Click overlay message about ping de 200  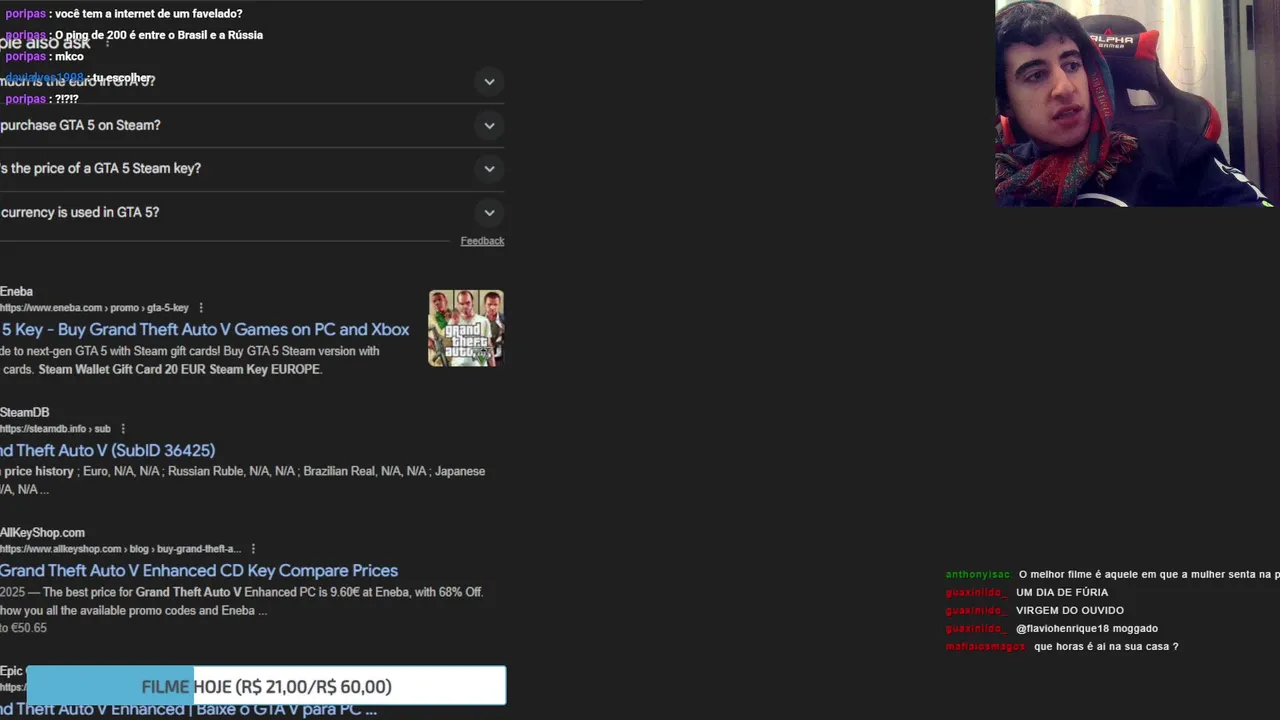pyautogui.click(x=159, y=35)
